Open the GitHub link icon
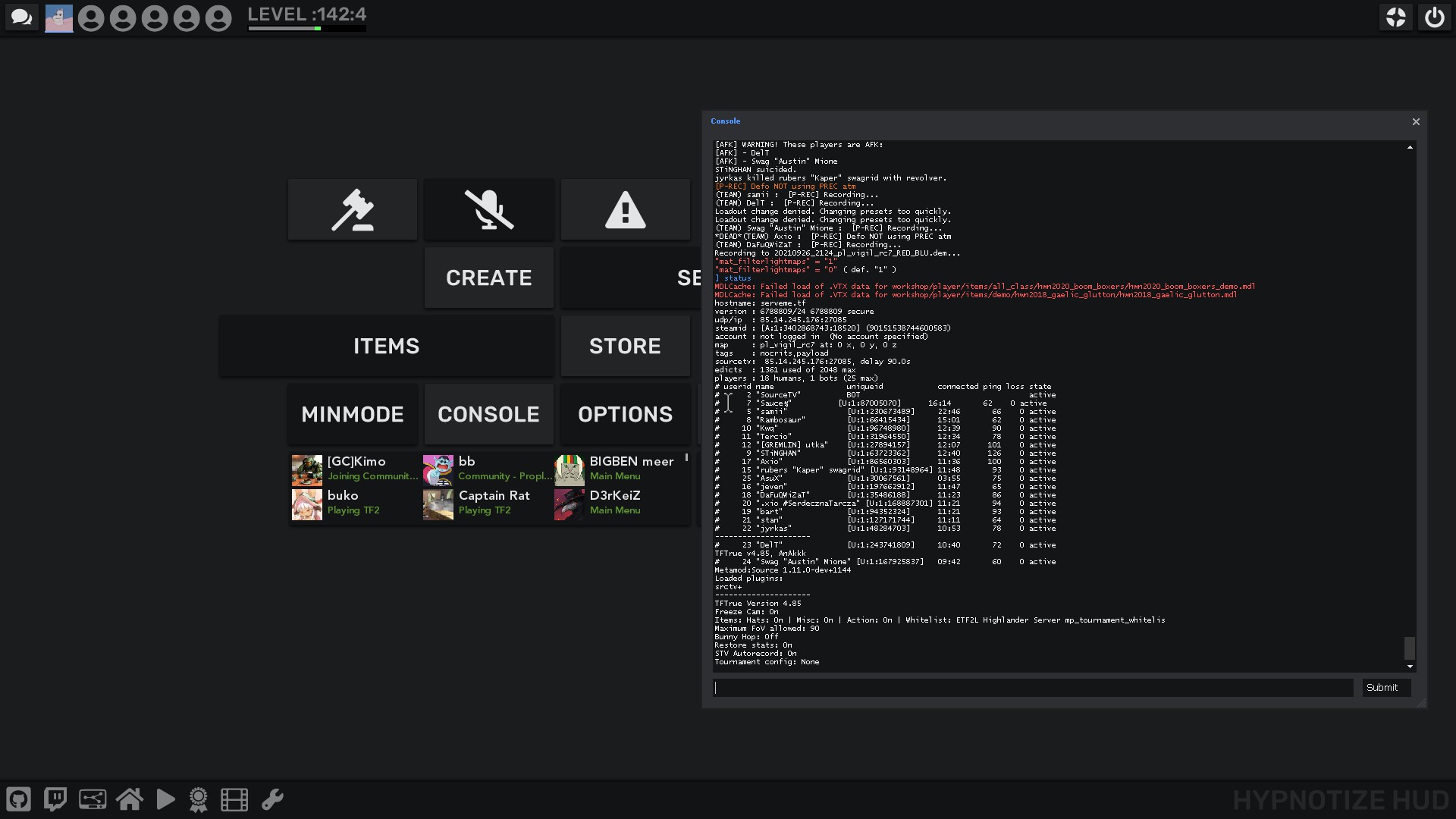Screen dimensions: 1456x819 (18, 799)
